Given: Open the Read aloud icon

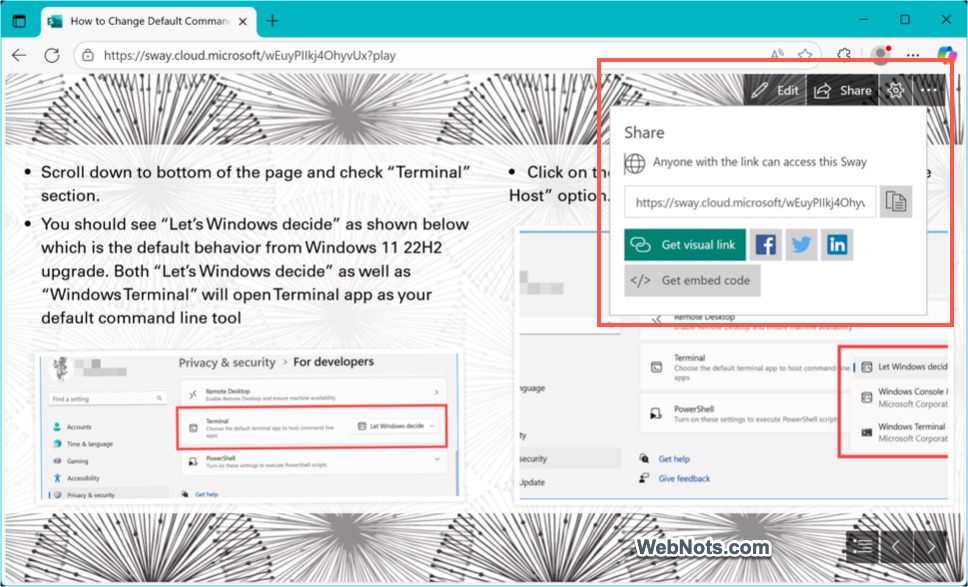Looking at the screenshot, I should [x=777, y=56].
